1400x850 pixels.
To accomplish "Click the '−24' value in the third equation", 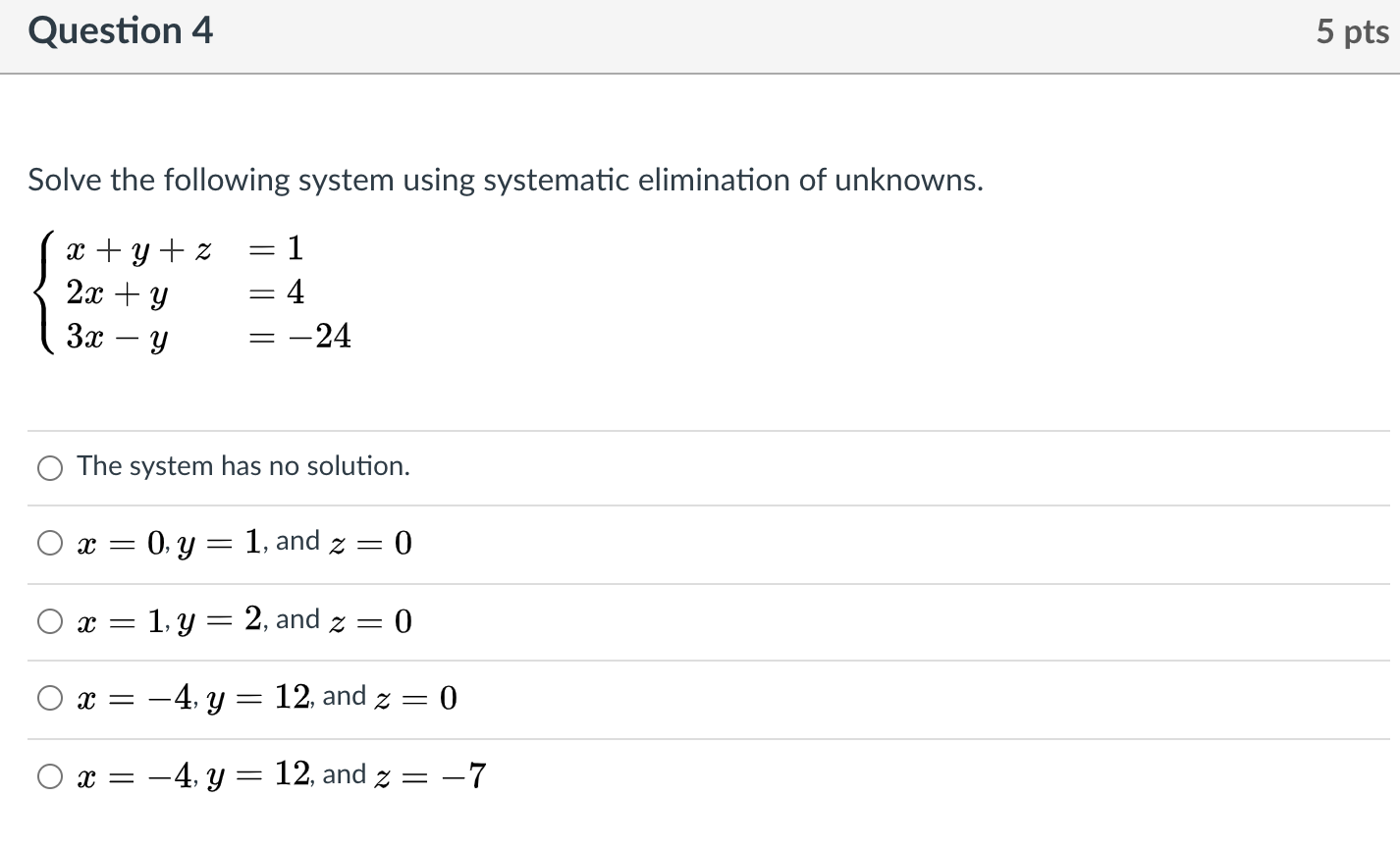I will 319,337.
